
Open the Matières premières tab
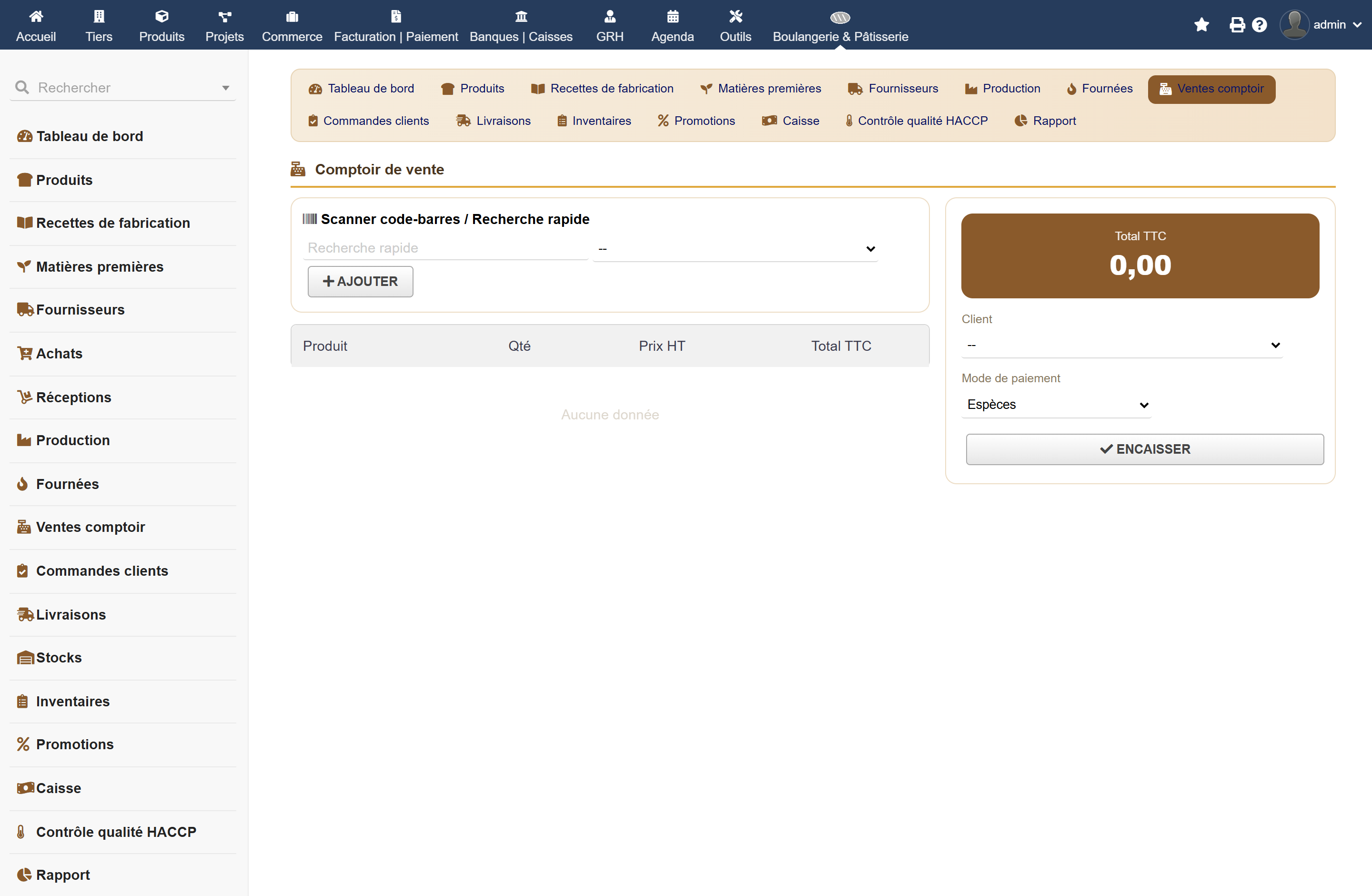coord(760,88)
